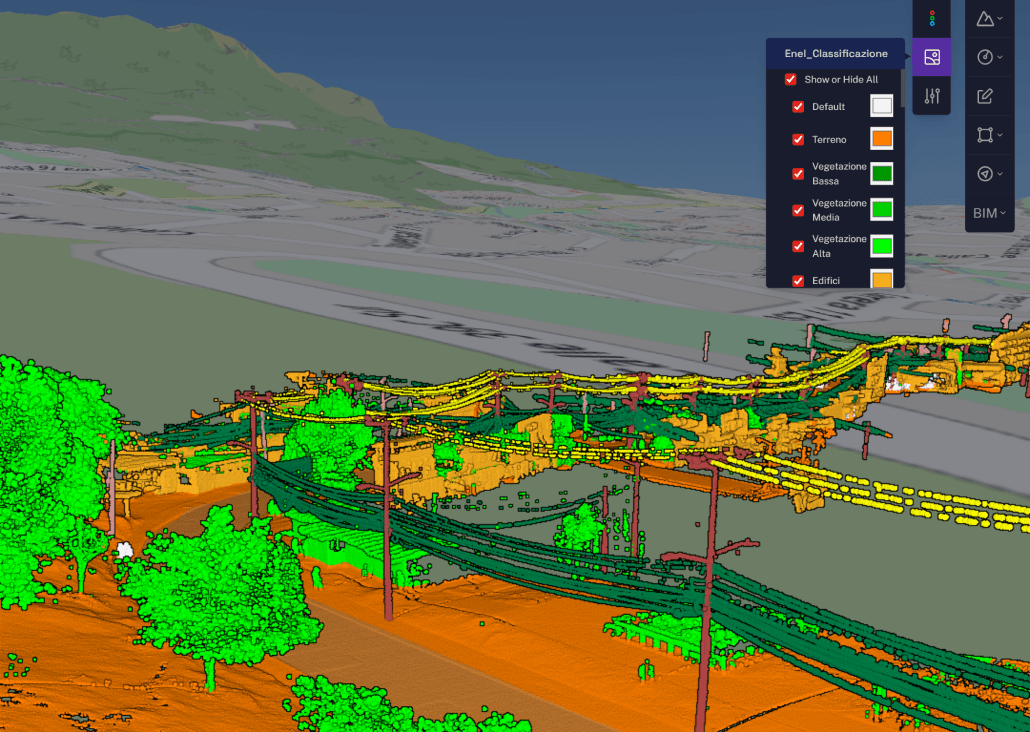
Task: Open the sliders settings icon
Action: click(x=932, y=96)
